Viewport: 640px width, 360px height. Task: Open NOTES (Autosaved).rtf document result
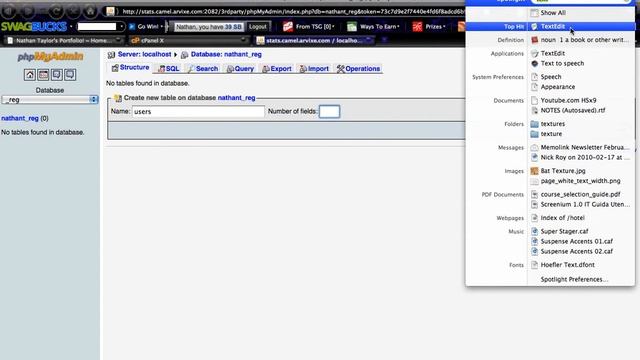(573, 110)
